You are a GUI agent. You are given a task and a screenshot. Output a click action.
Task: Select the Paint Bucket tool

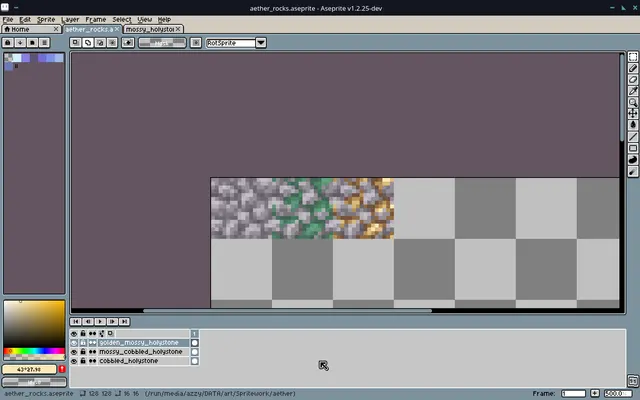coord(633,125)
